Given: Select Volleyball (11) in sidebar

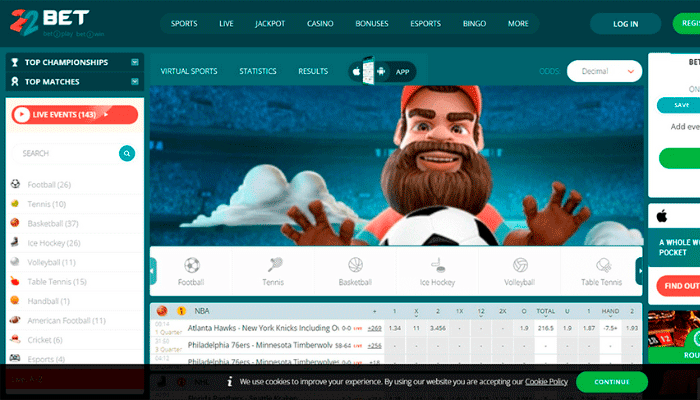Looking at the screenshot, I should (x=51, y=262).
